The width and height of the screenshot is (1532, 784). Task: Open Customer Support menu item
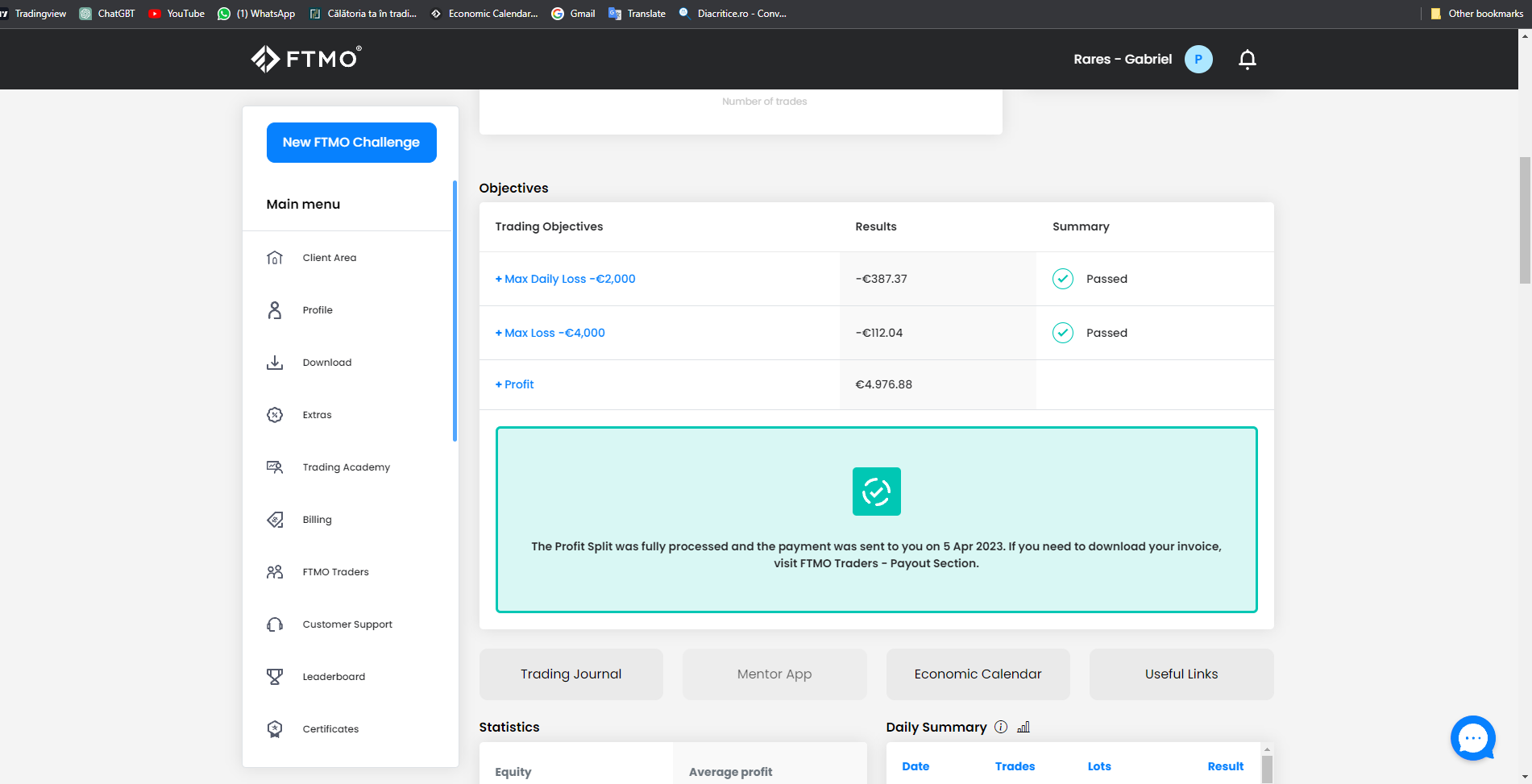[x=347, y=624]
